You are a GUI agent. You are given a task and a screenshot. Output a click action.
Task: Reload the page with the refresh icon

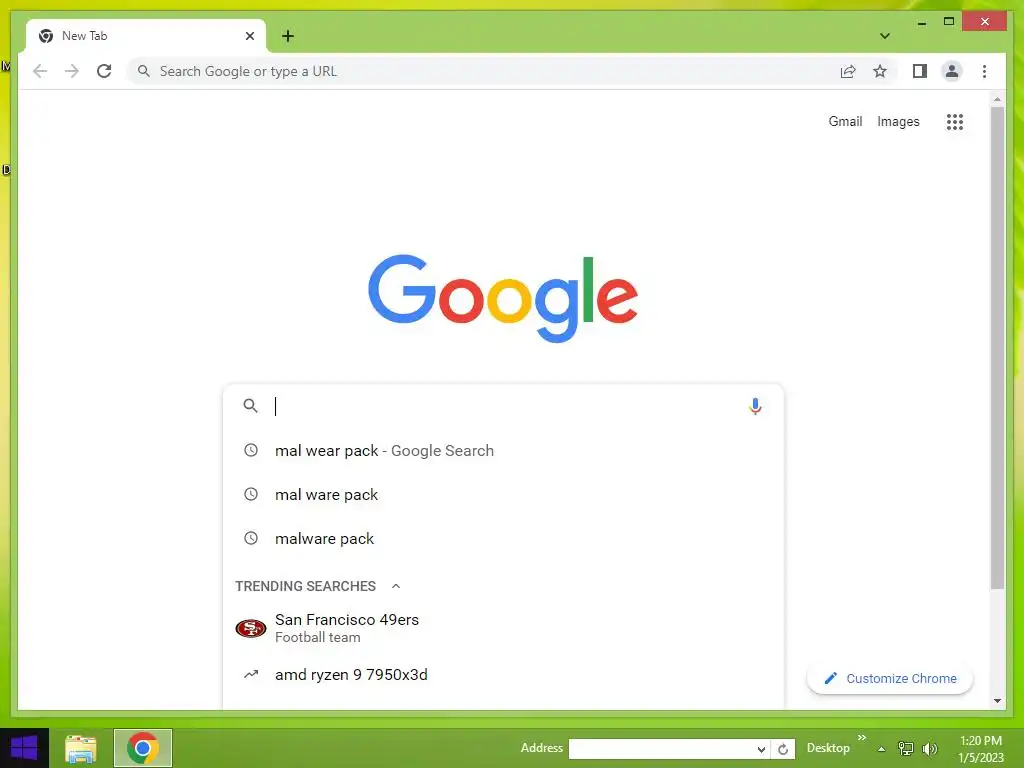104,71
